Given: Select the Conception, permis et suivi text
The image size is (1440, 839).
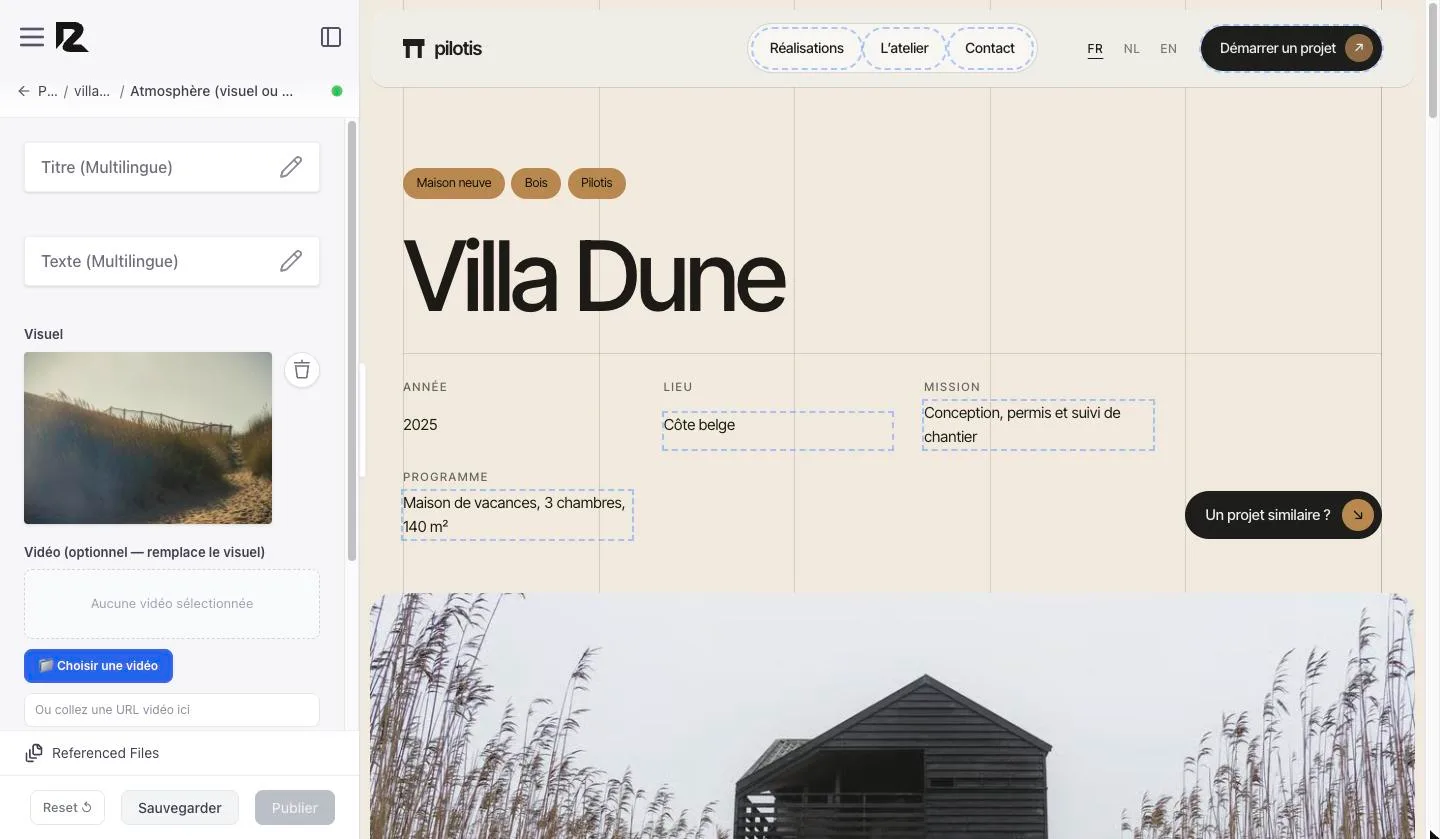Looking at the screenshot, I should tap(1038, 425).
